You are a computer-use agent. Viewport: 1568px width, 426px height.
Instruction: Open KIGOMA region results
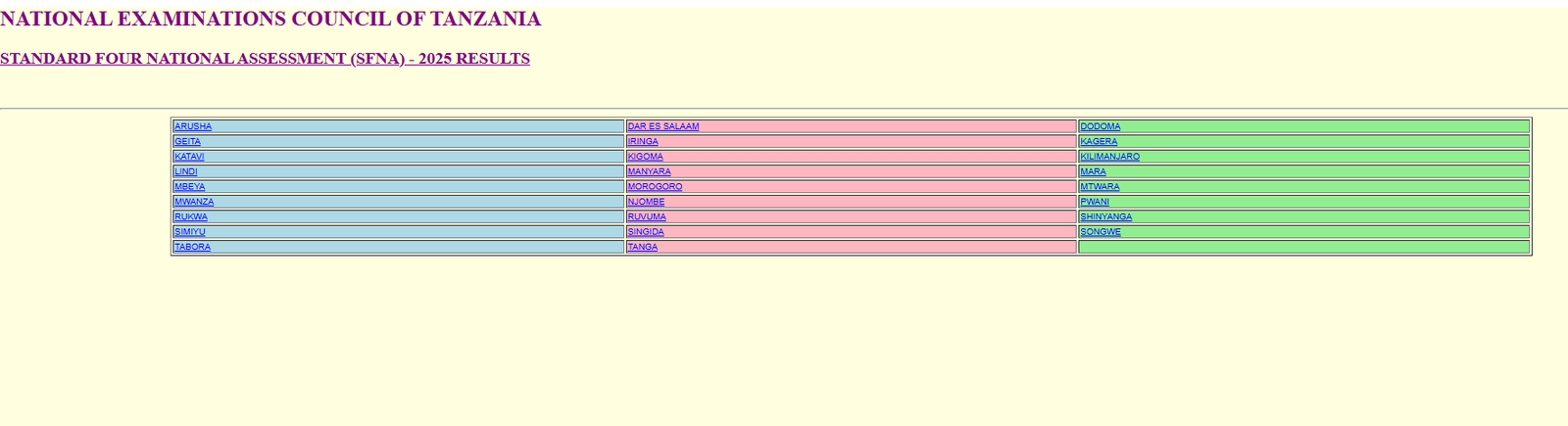tap(645, 157)
